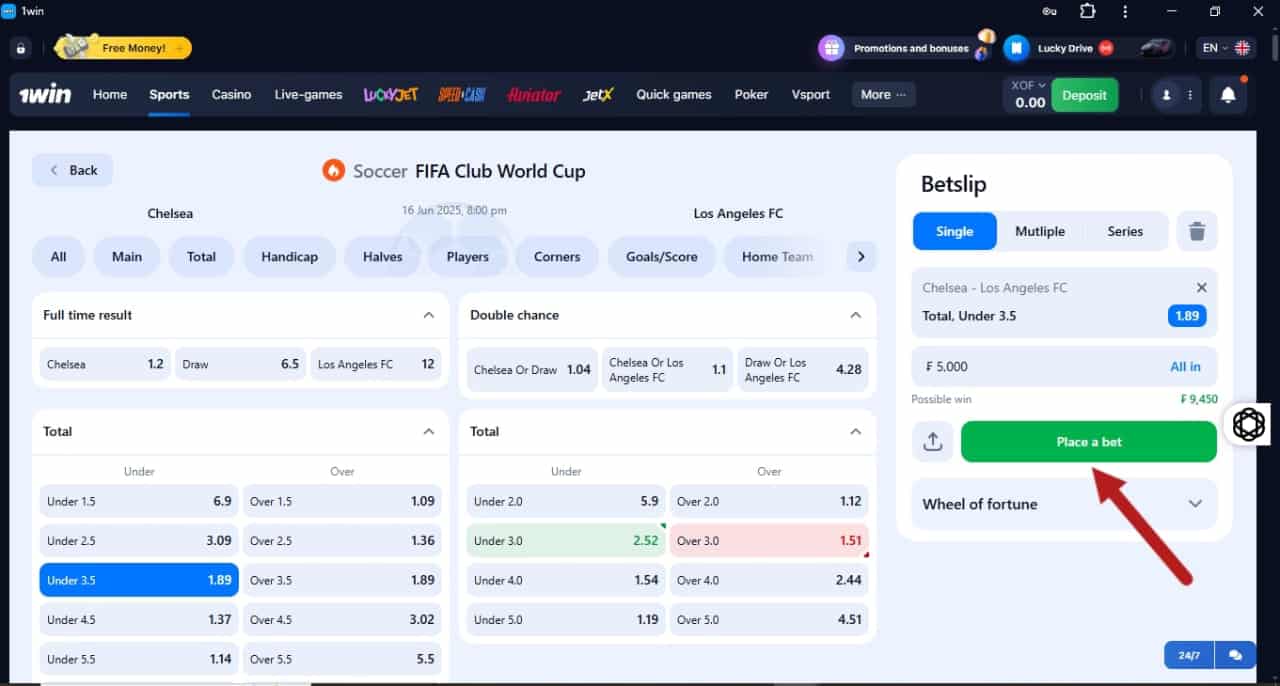Deselect the highlighted Under 3.5 odds
The height and width of the screenshot is (686, 1280).
pos(139,580)
